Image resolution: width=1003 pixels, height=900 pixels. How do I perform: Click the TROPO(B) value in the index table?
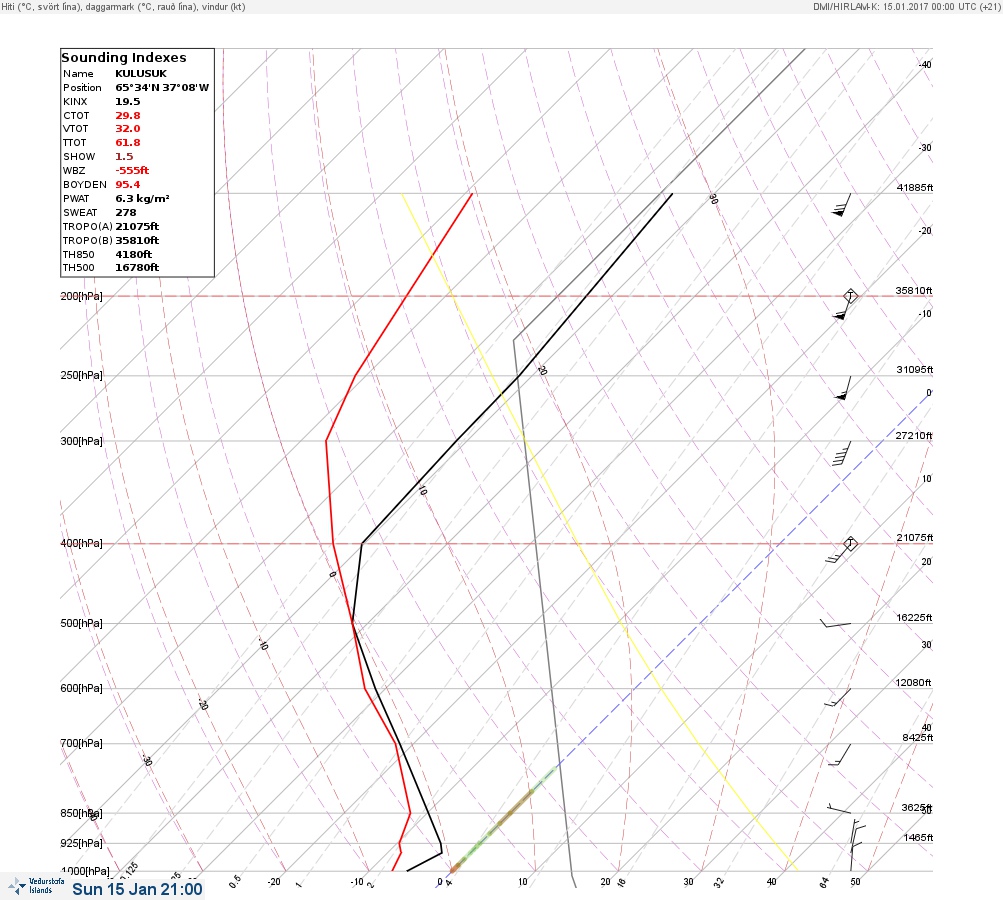click(x=137, y=241)
